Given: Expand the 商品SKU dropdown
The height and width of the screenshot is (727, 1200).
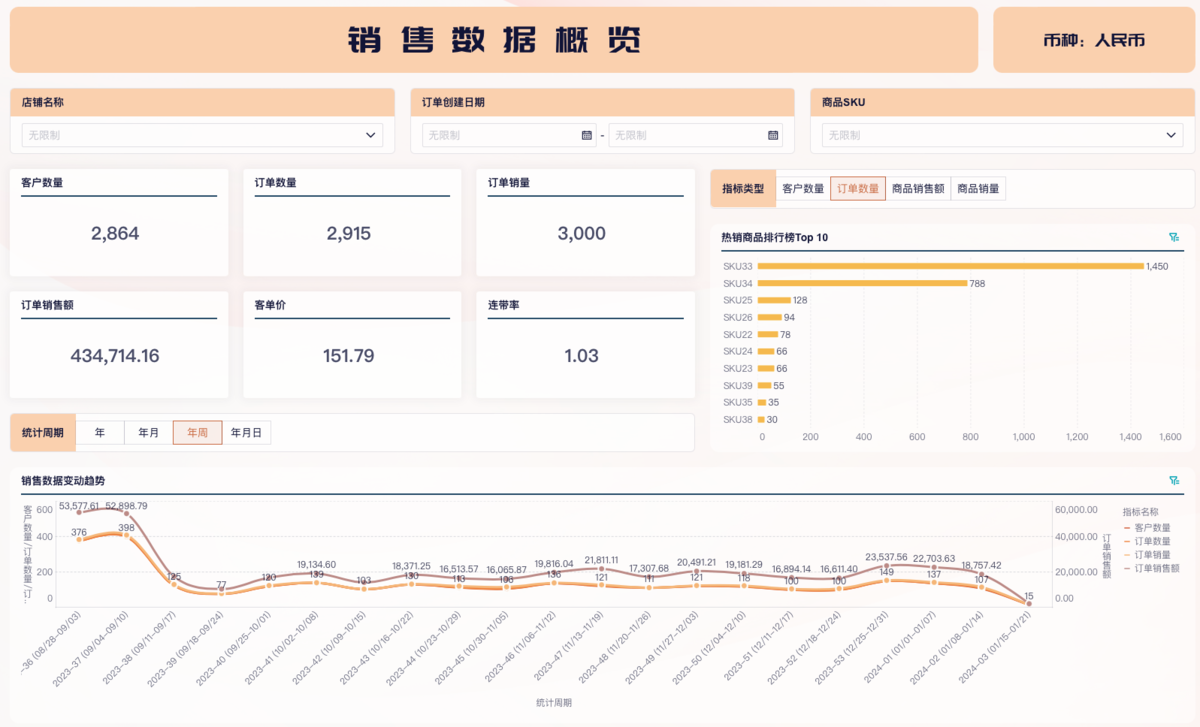Looking at the screenshot, I should click(1172, 135).
